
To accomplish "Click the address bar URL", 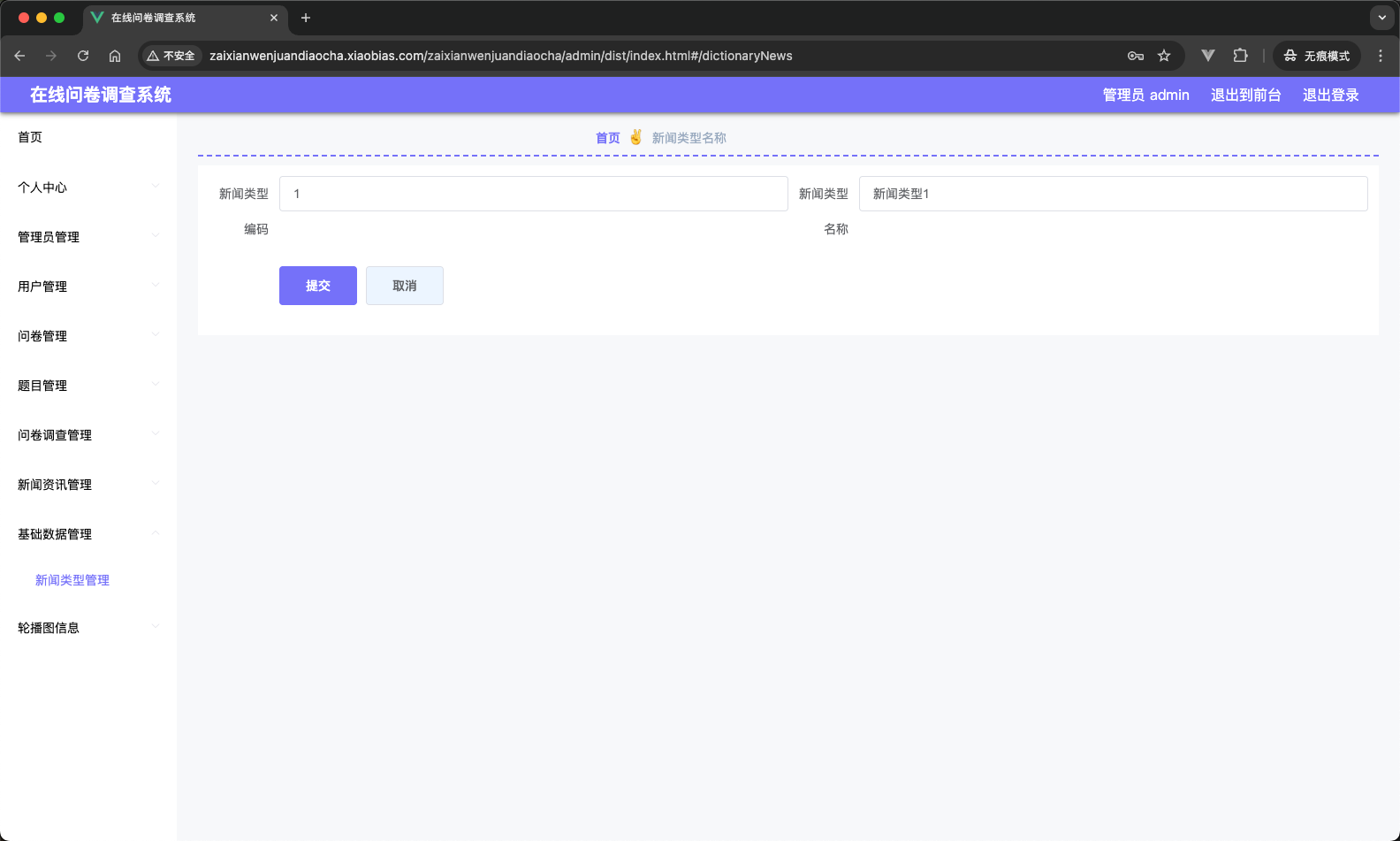I will [x=500, y=56].
